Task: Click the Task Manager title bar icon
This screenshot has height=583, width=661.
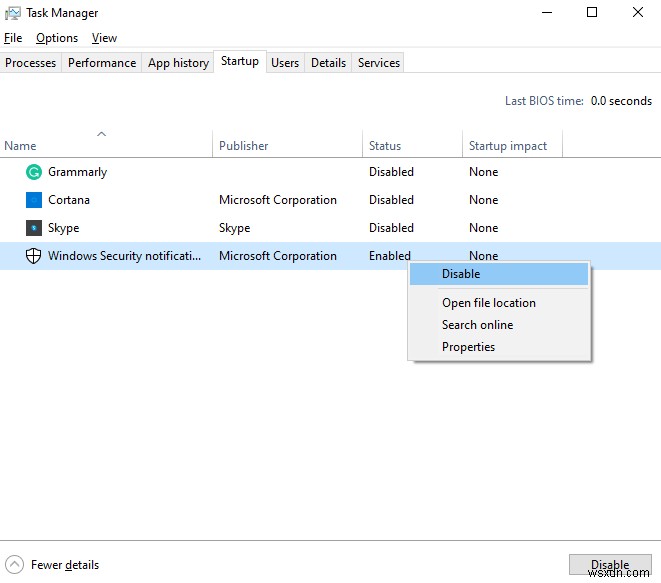Action: click(x=13, y=13)
